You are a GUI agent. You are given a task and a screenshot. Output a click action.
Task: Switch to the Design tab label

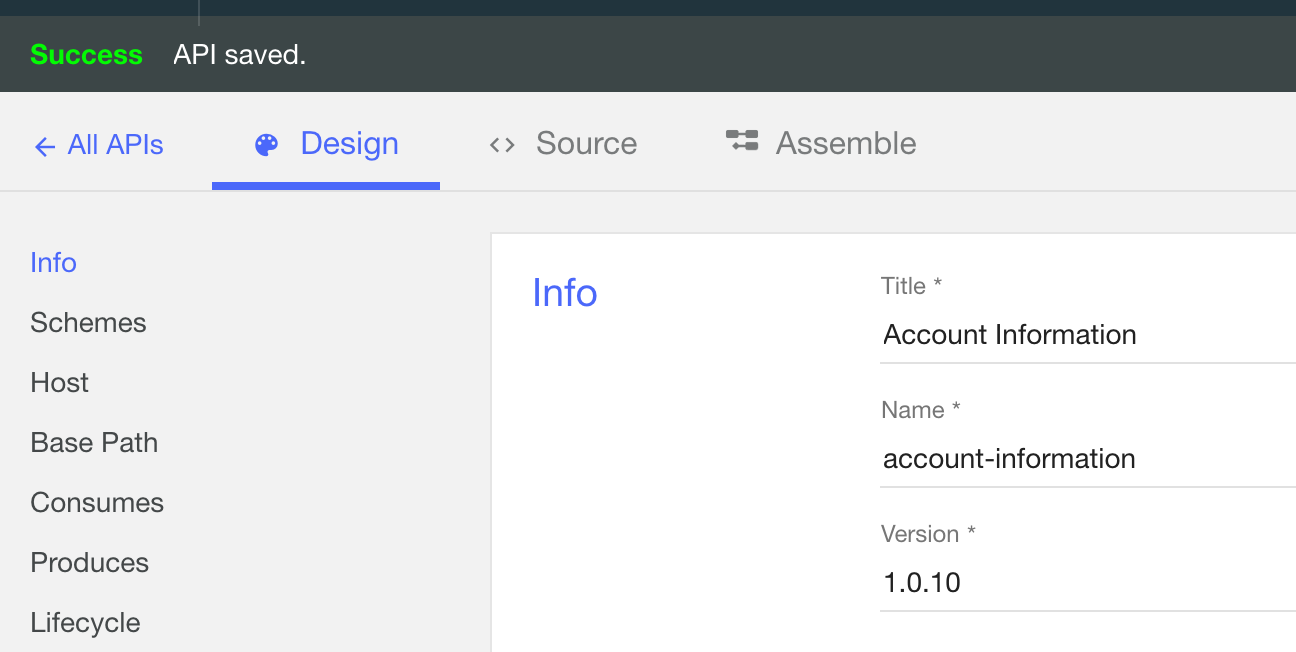click(x=349, y=144)
